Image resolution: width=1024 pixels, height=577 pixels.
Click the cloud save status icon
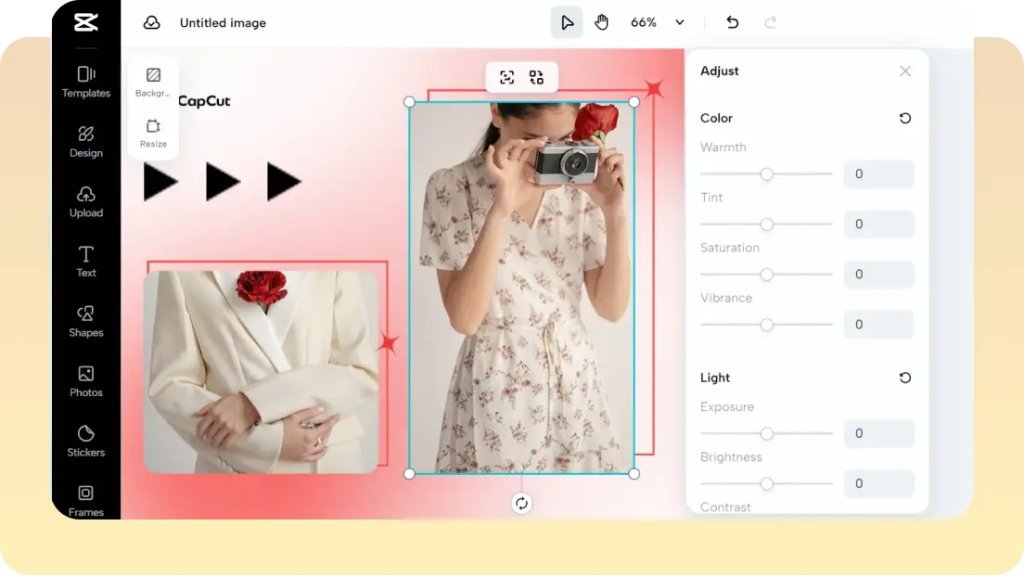click(x=151, y=22)
